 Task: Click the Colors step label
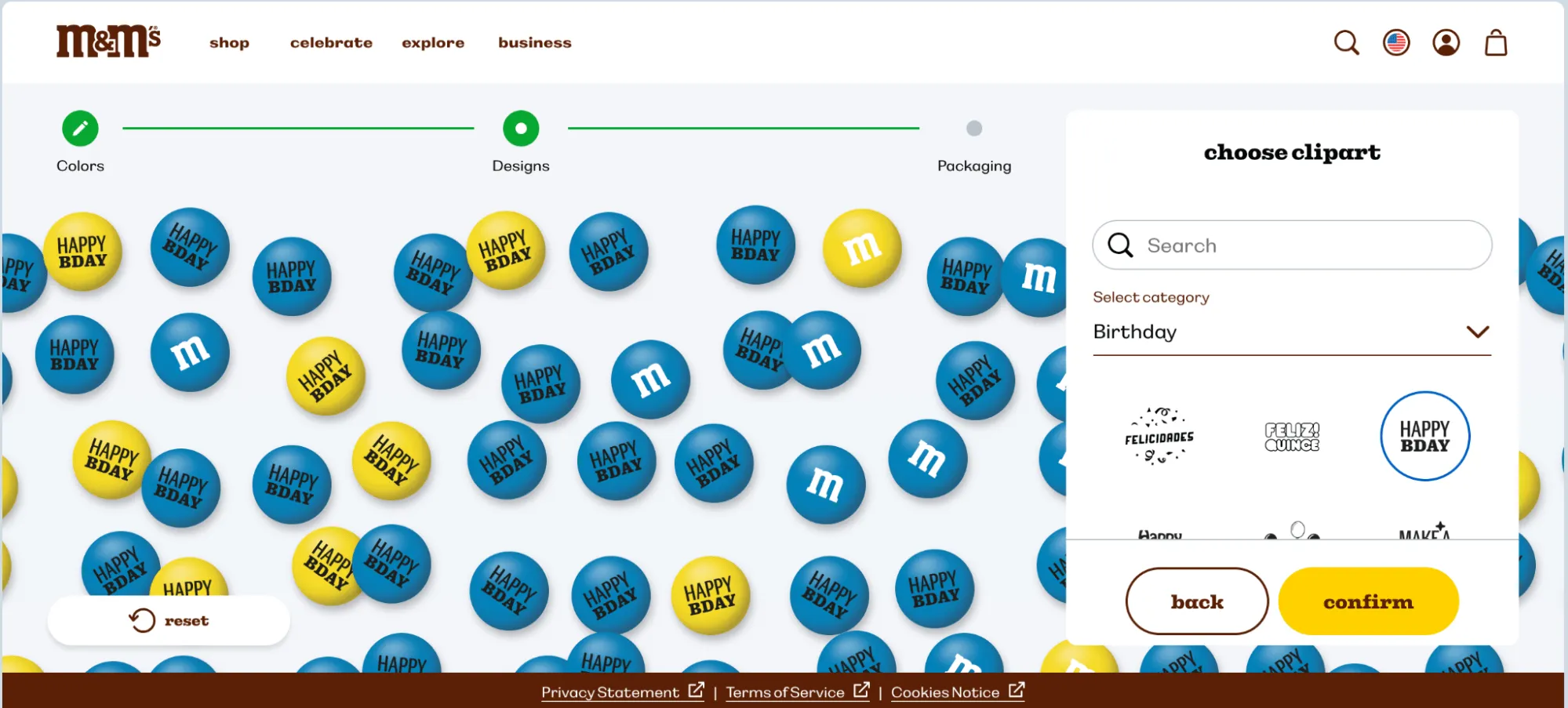(80, 166)
